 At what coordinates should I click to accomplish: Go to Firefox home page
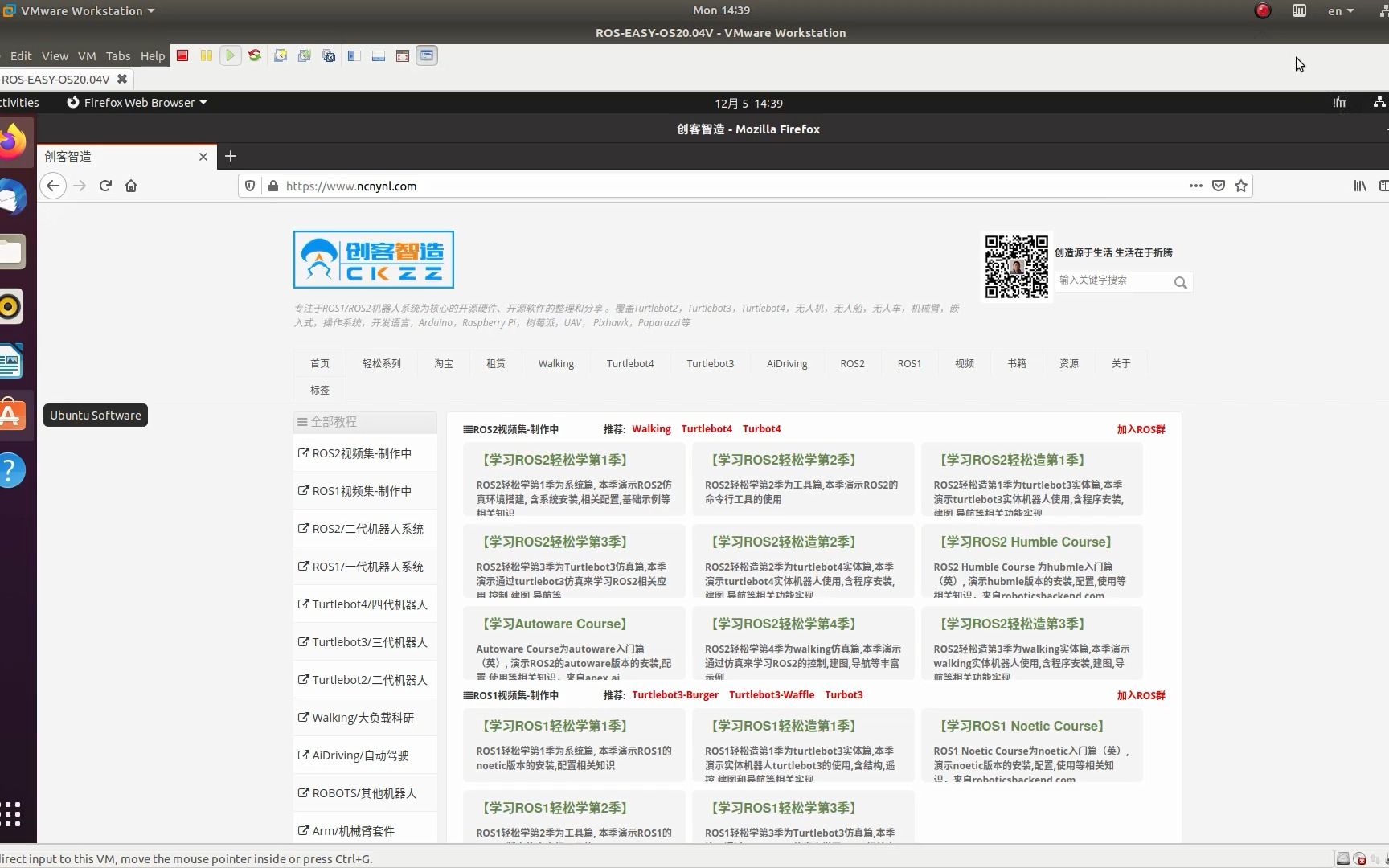click(x=131, y=186)
